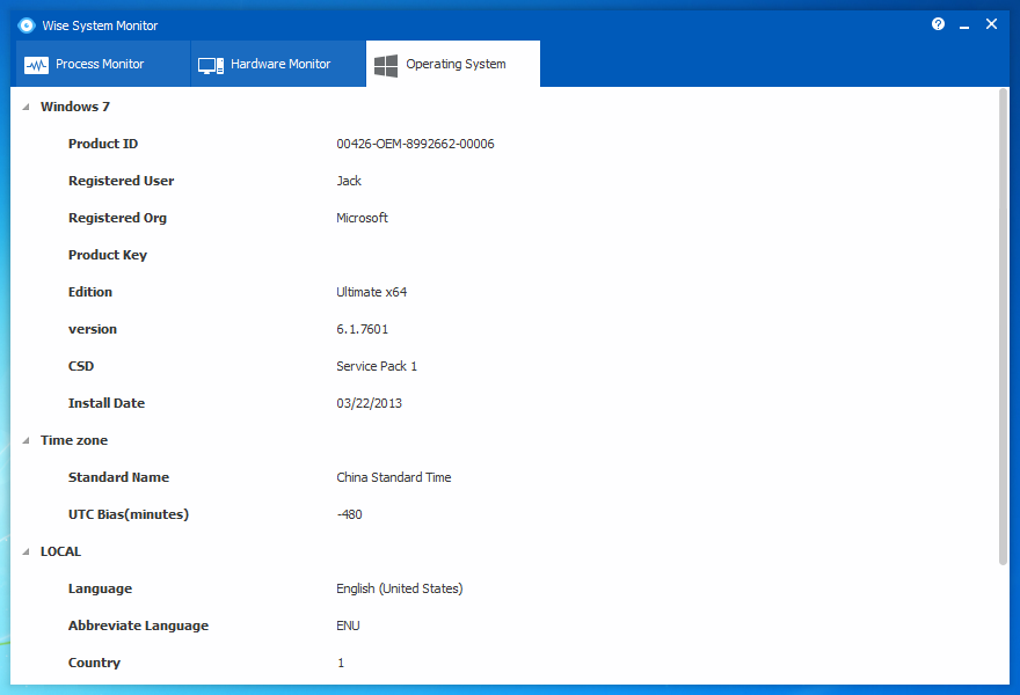The image size is (1020, 695).
Task: Select the UTC Bias(minutes) label
Action: click(x=128, y=515)
